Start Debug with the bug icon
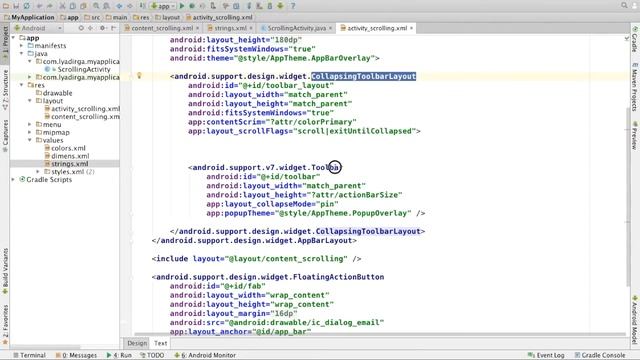Screen dimensions: 640x360 click(192, 6)
